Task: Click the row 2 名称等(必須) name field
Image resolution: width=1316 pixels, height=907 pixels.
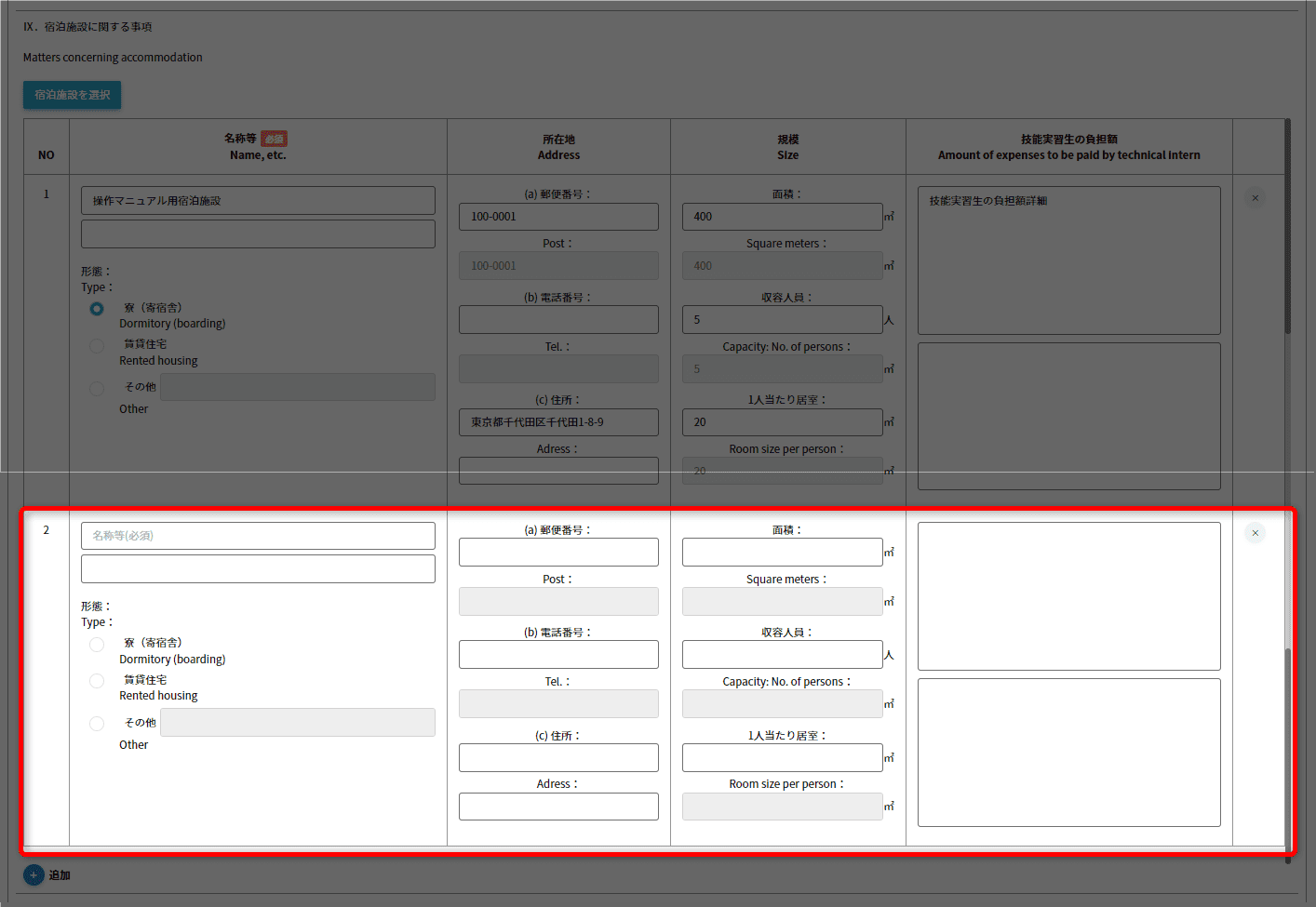Action: (x=258, y=536)
